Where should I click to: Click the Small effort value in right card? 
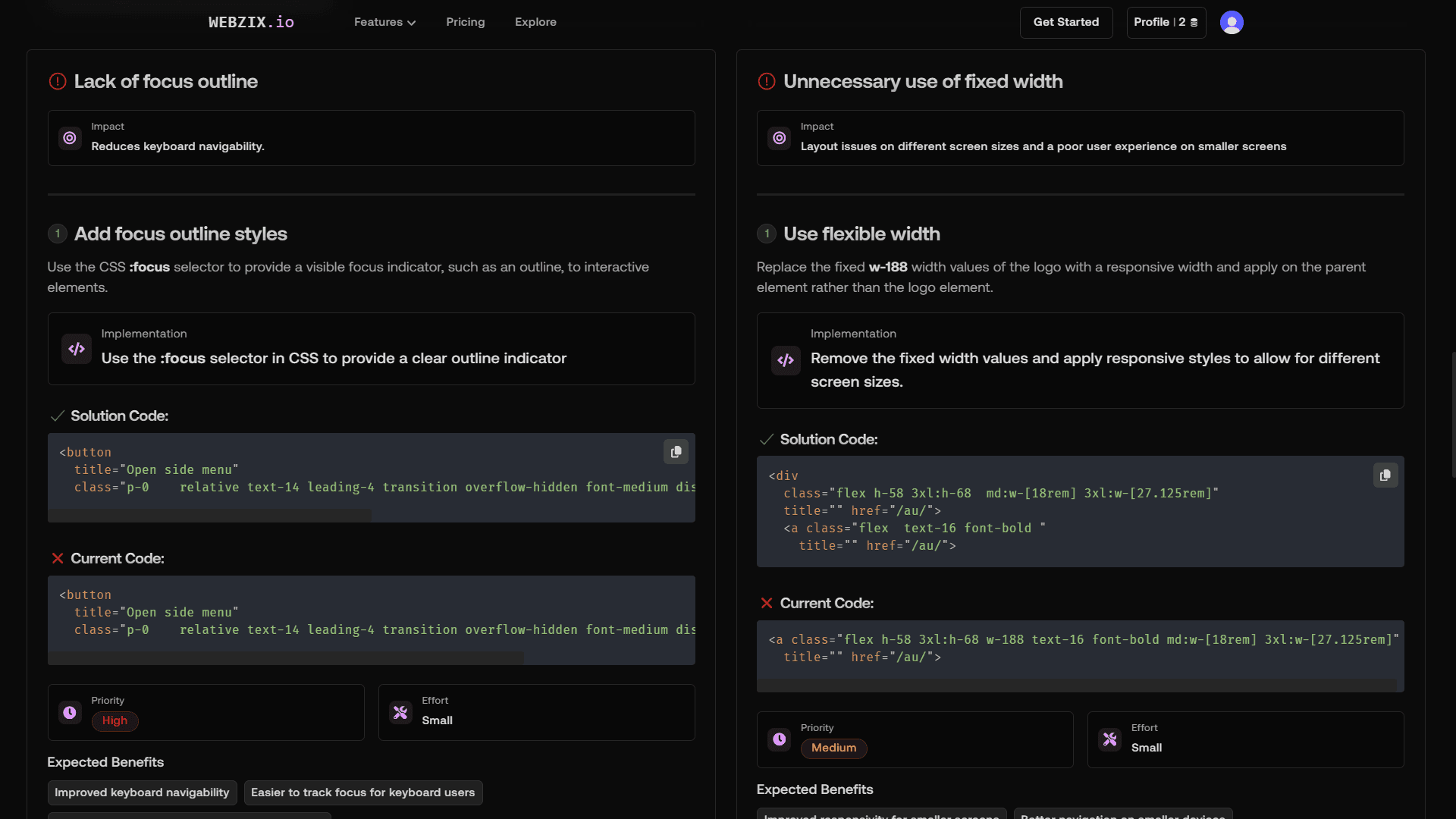[1146, 748]
